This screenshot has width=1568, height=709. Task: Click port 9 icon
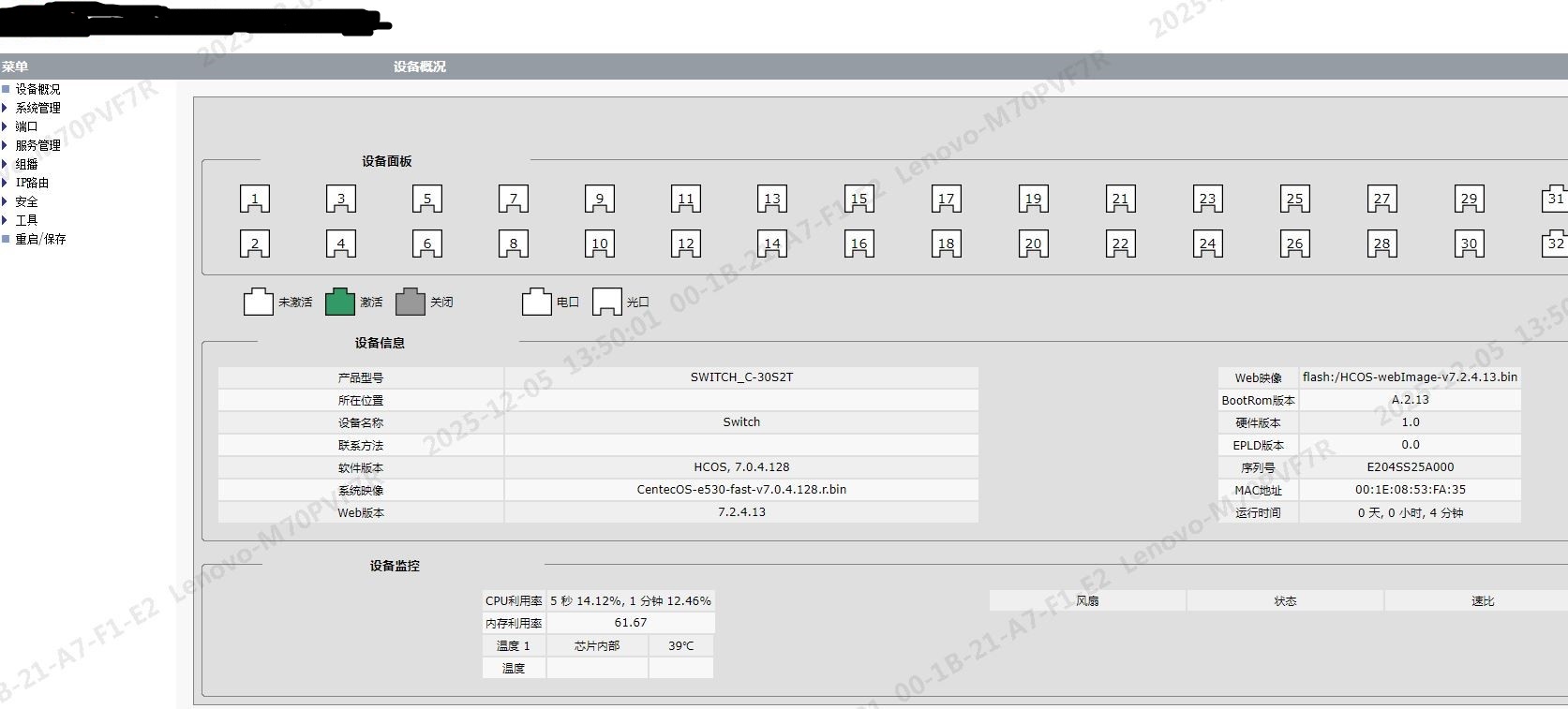[x=600, y=199]
